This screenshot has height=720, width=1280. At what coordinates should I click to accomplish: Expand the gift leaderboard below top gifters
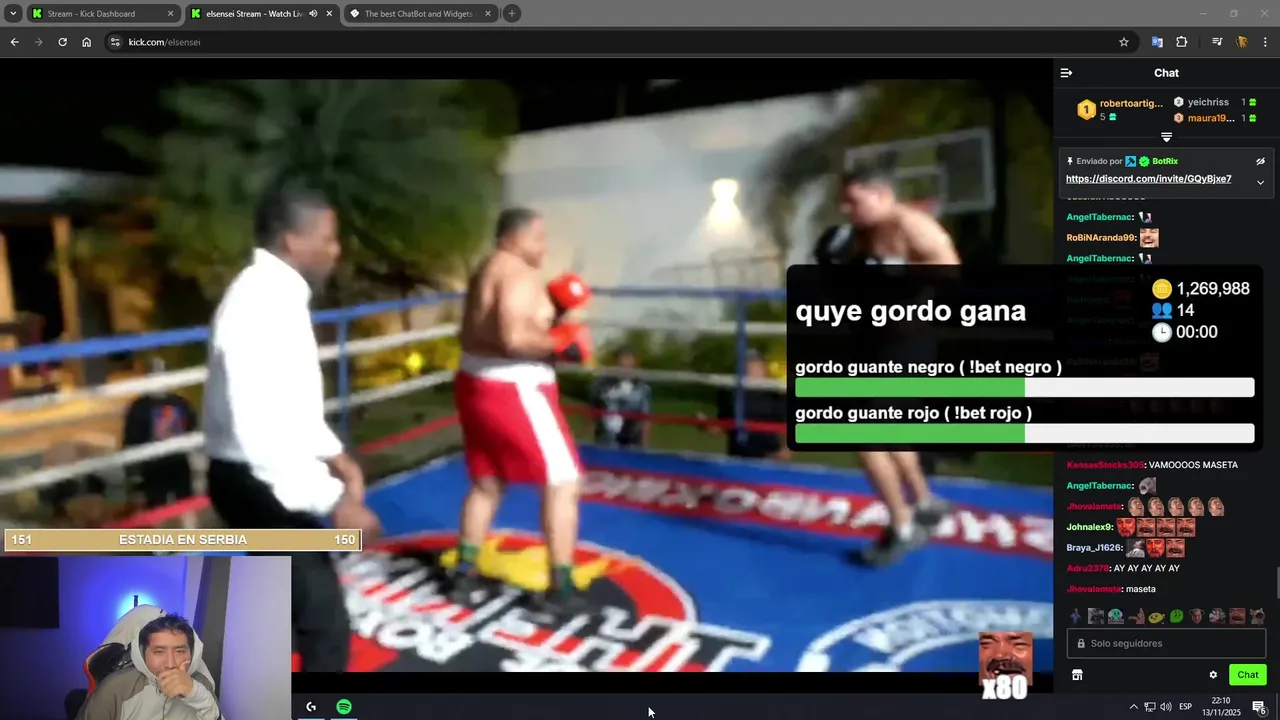[1166, 137]
